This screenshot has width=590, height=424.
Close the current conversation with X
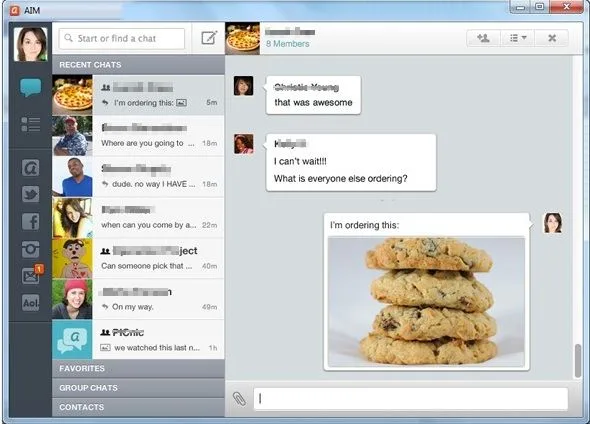pyautogui.click(x=552, y=38)
